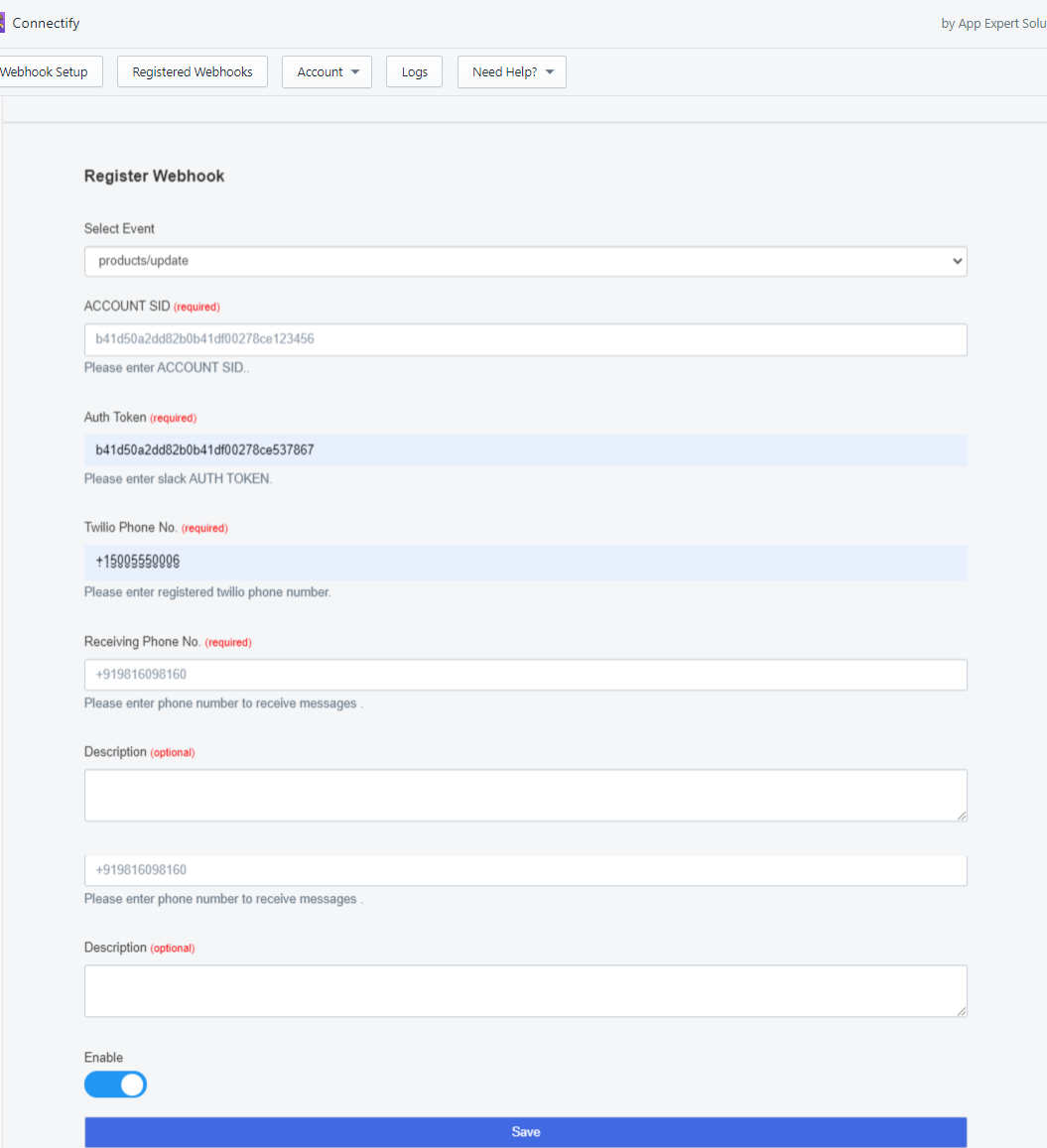This screenshot has width=1047, height=1148.
Task: Click the Receiving Phone No. field under its label
Action: pyautogui.click(x=526, y=675)
